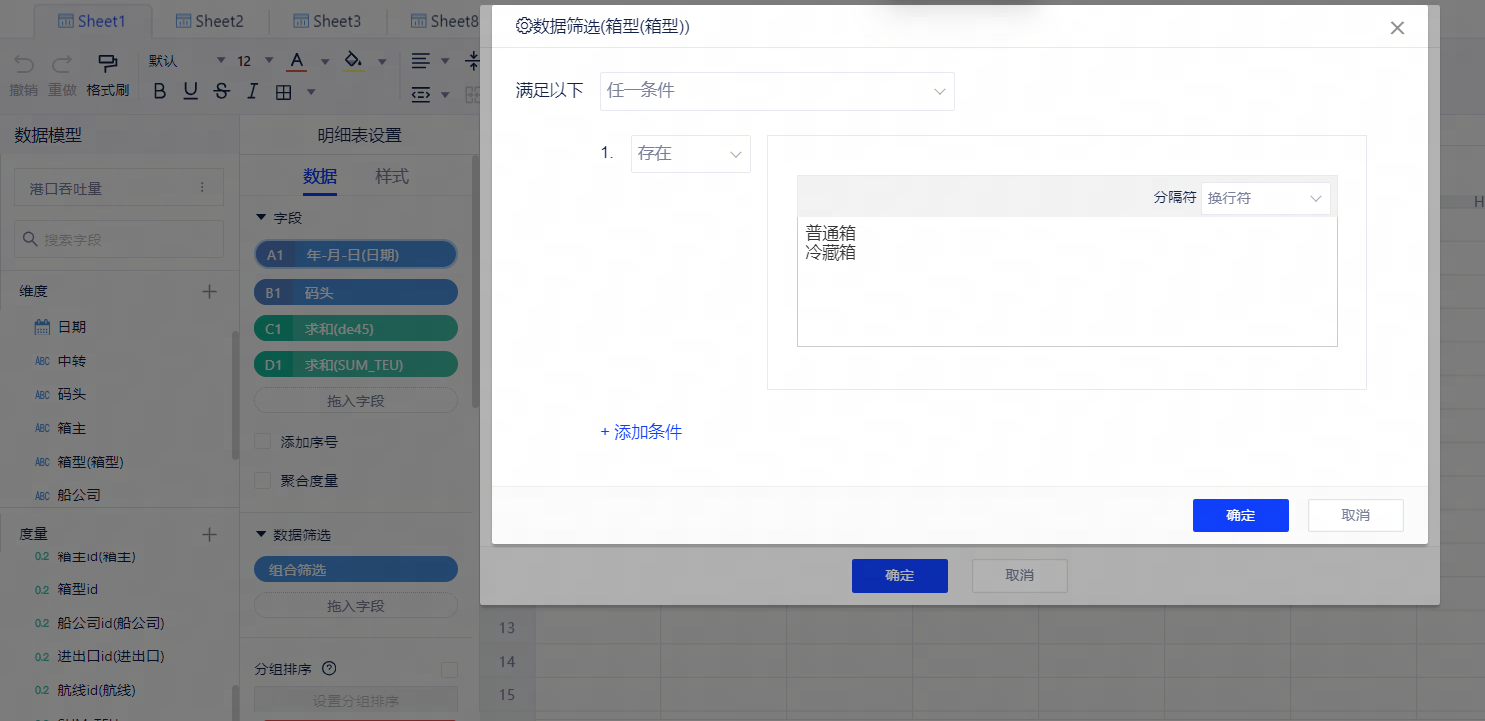Enable the 添加序号 checkbox
The width and height of the screenshot is (1485, 721).
pos(263,441)
